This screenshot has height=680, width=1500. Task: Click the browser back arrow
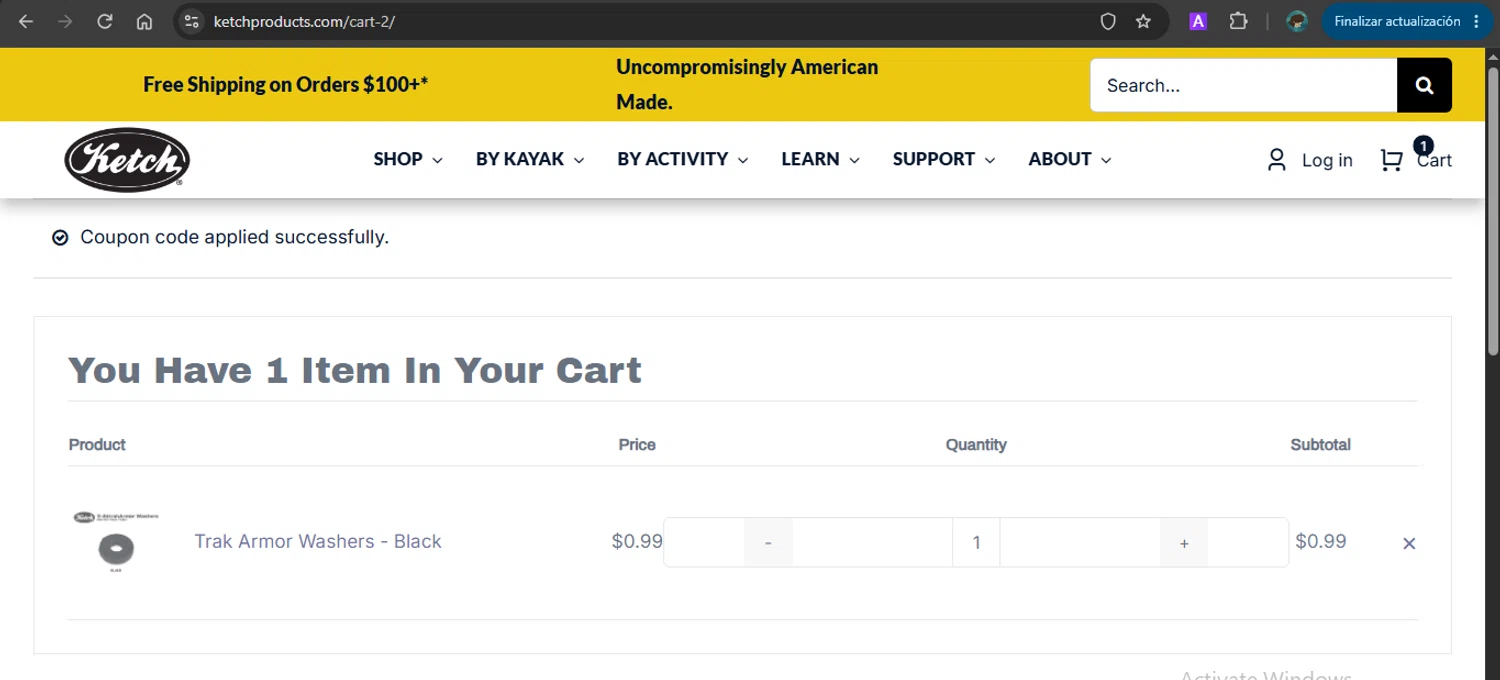26,21
